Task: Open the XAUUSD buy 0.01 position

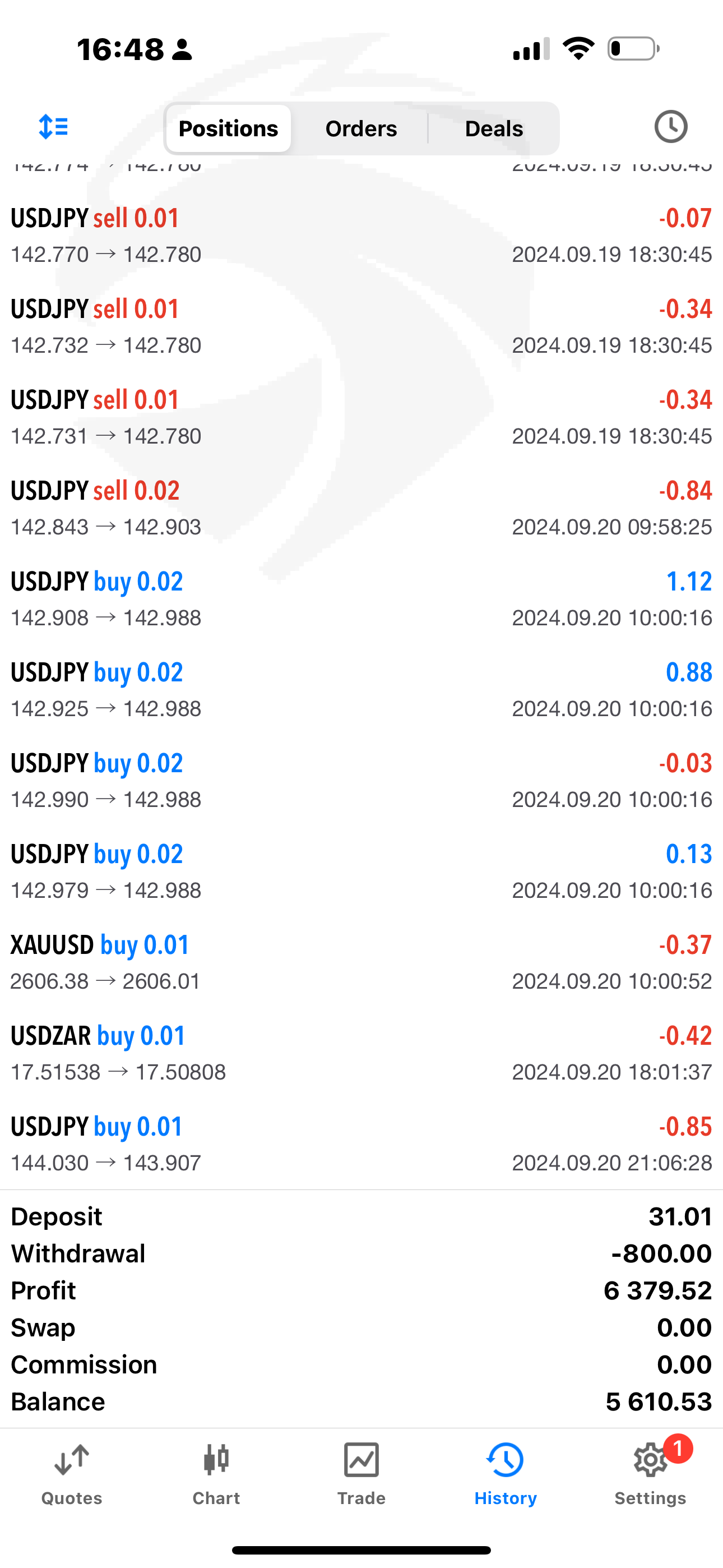Action: click(361, 962)
